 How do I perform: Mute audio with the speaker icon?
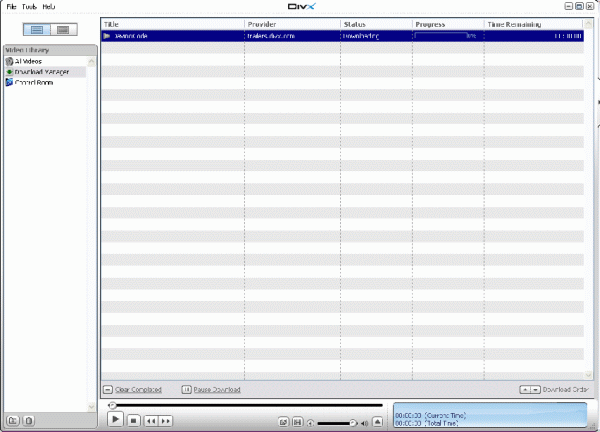point(364,423)
